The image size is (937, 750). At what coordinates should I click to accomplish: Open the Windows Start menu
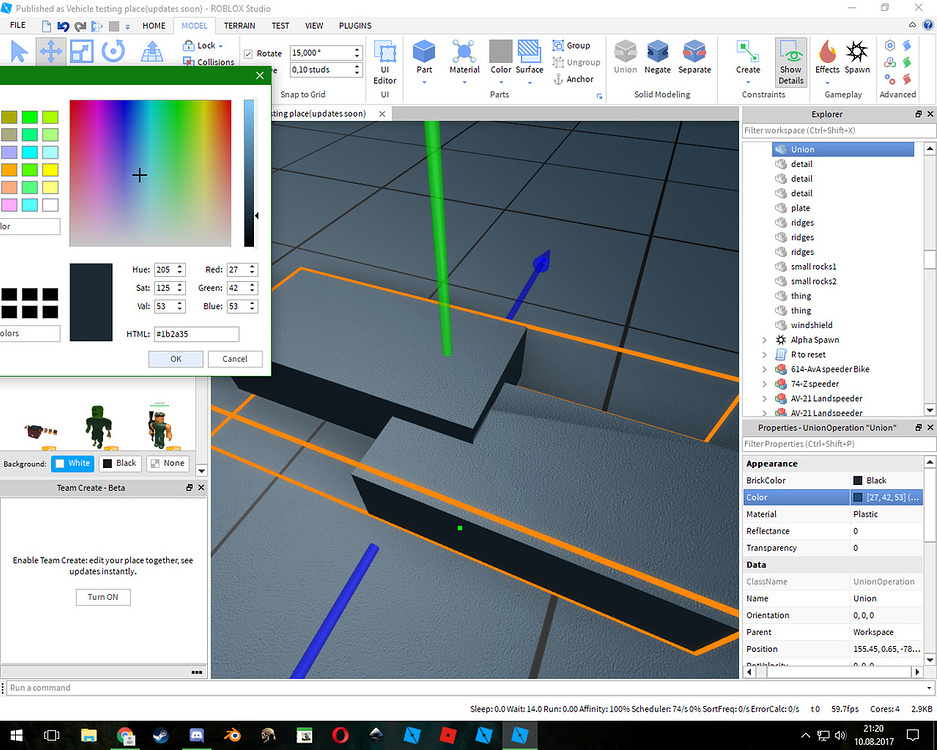[16, 735]
